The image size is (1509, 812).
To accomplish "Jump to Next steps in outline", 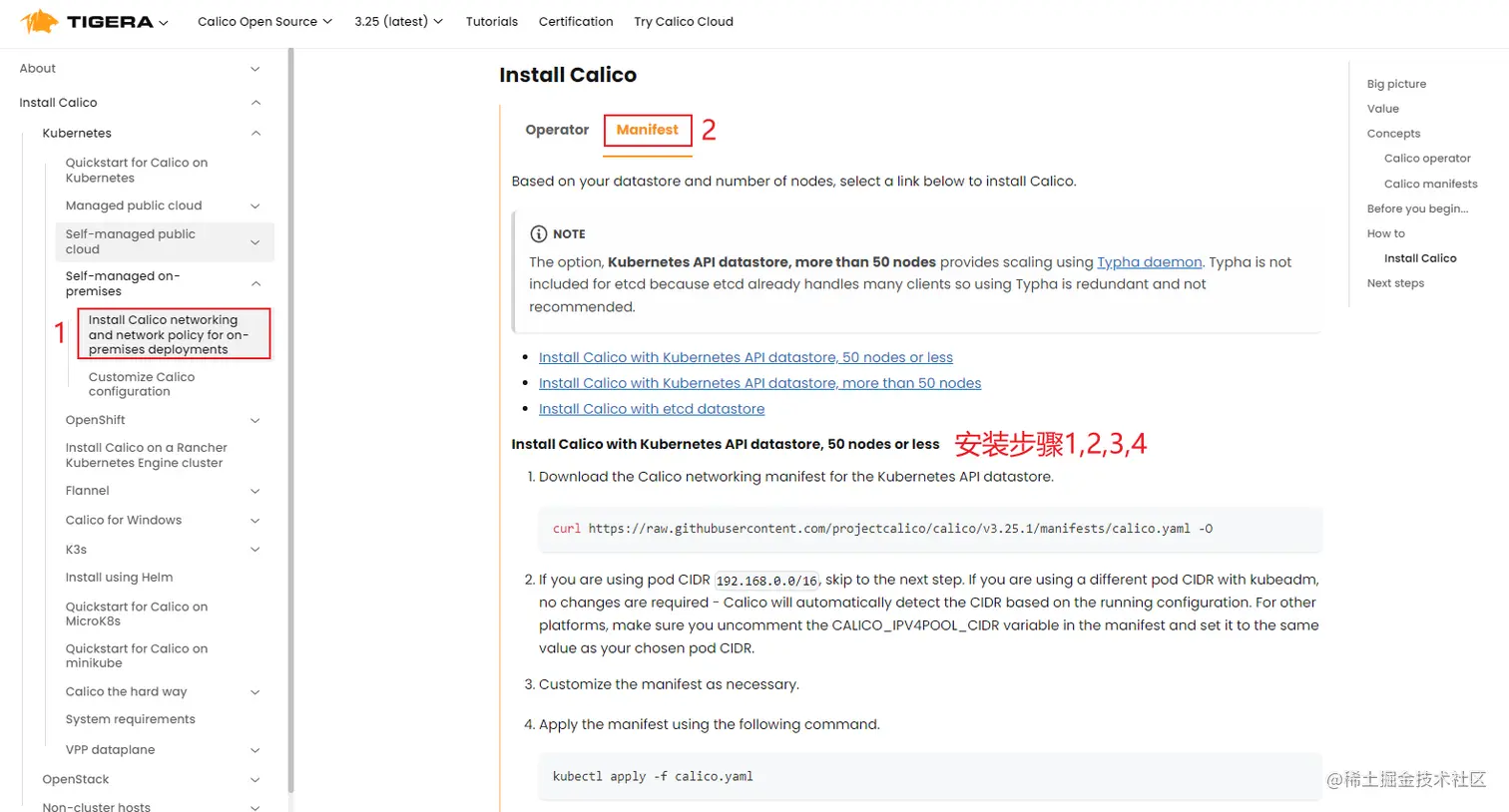I will 1395,283.
